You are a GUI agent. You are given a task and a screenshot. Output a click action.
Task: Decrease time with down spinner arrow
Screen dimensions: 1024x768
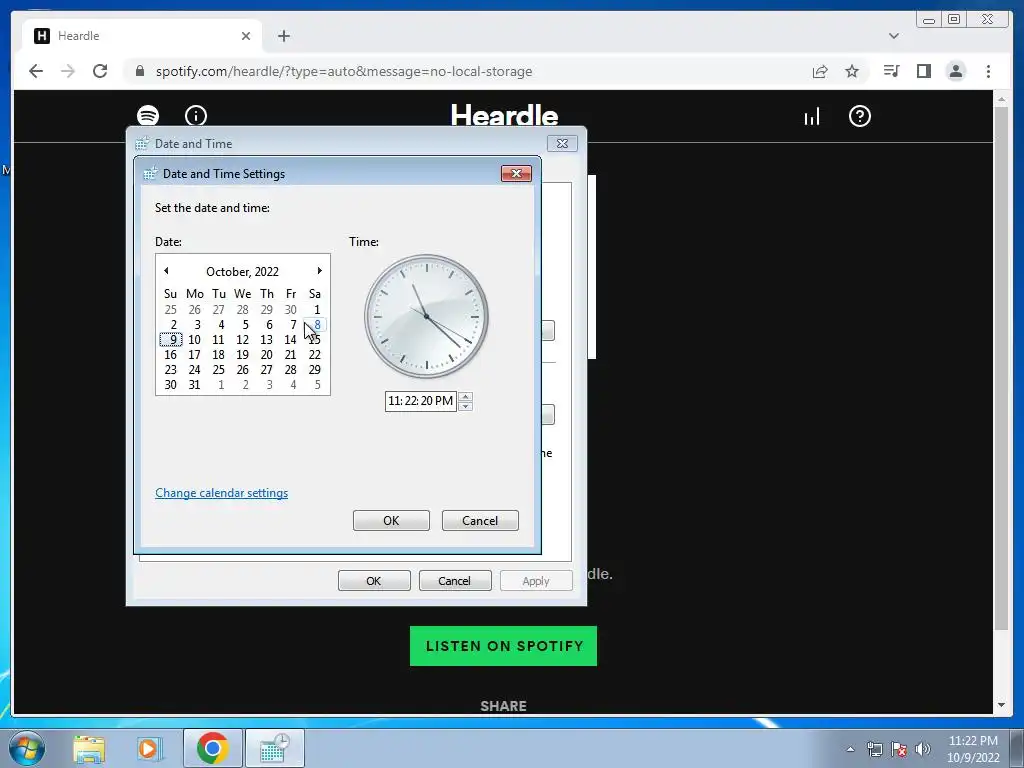point(465,406)
